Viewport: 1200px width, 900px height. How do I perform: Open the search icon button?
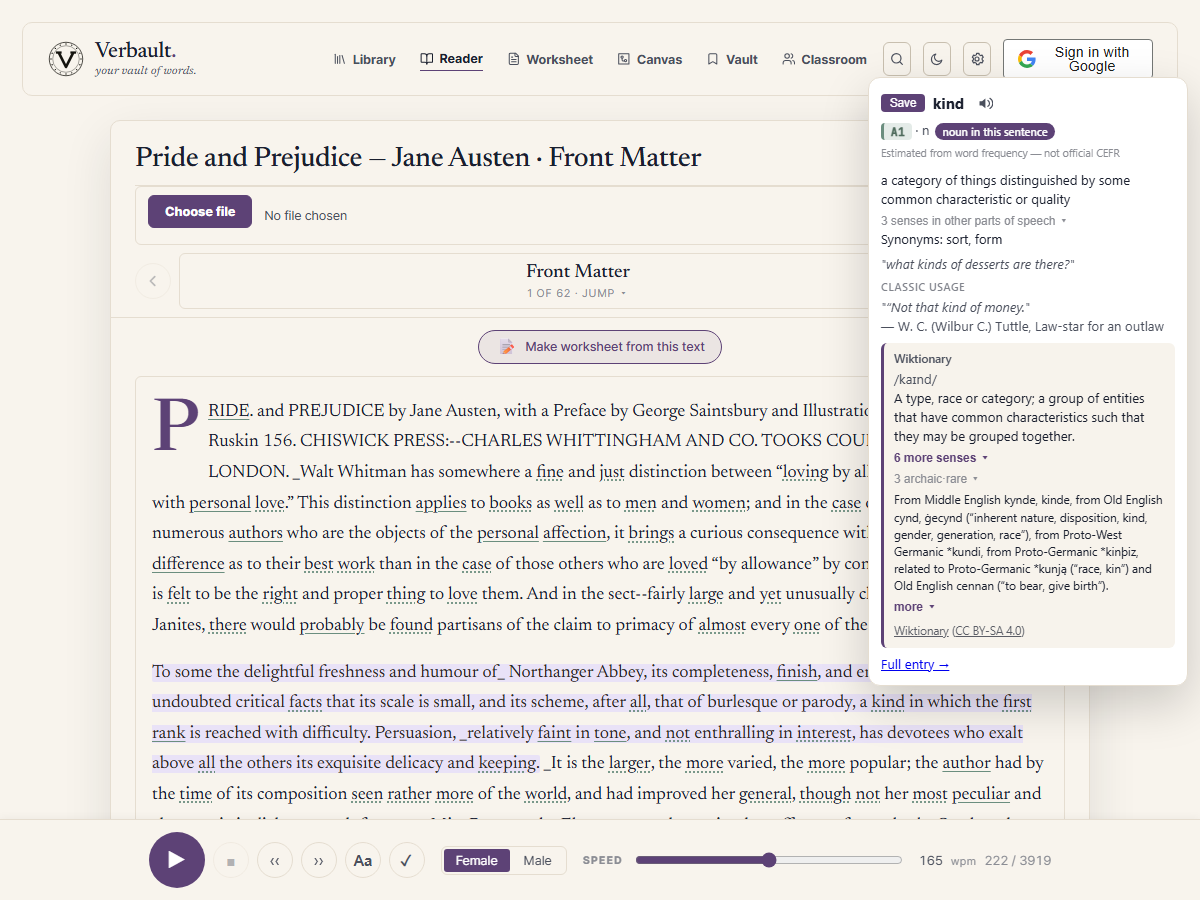coord(897,59)
